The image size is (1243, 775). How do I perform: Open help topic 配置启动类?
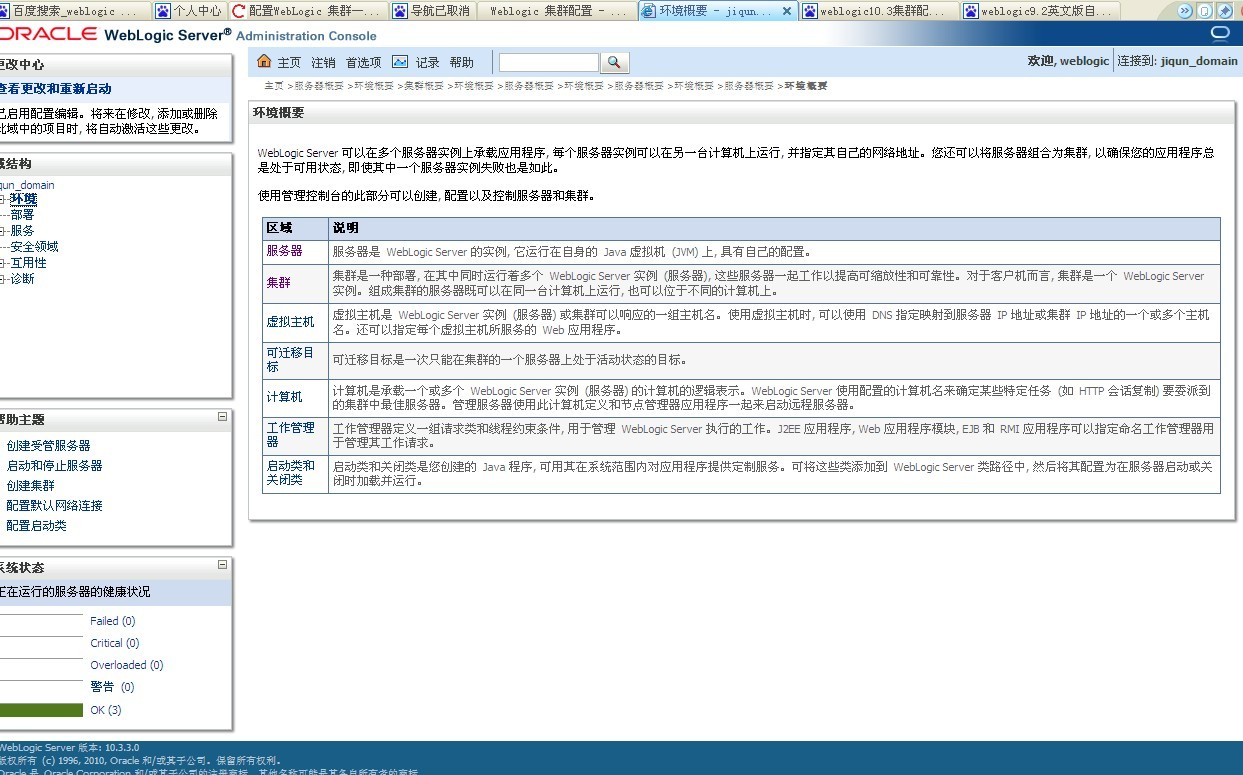36,526
